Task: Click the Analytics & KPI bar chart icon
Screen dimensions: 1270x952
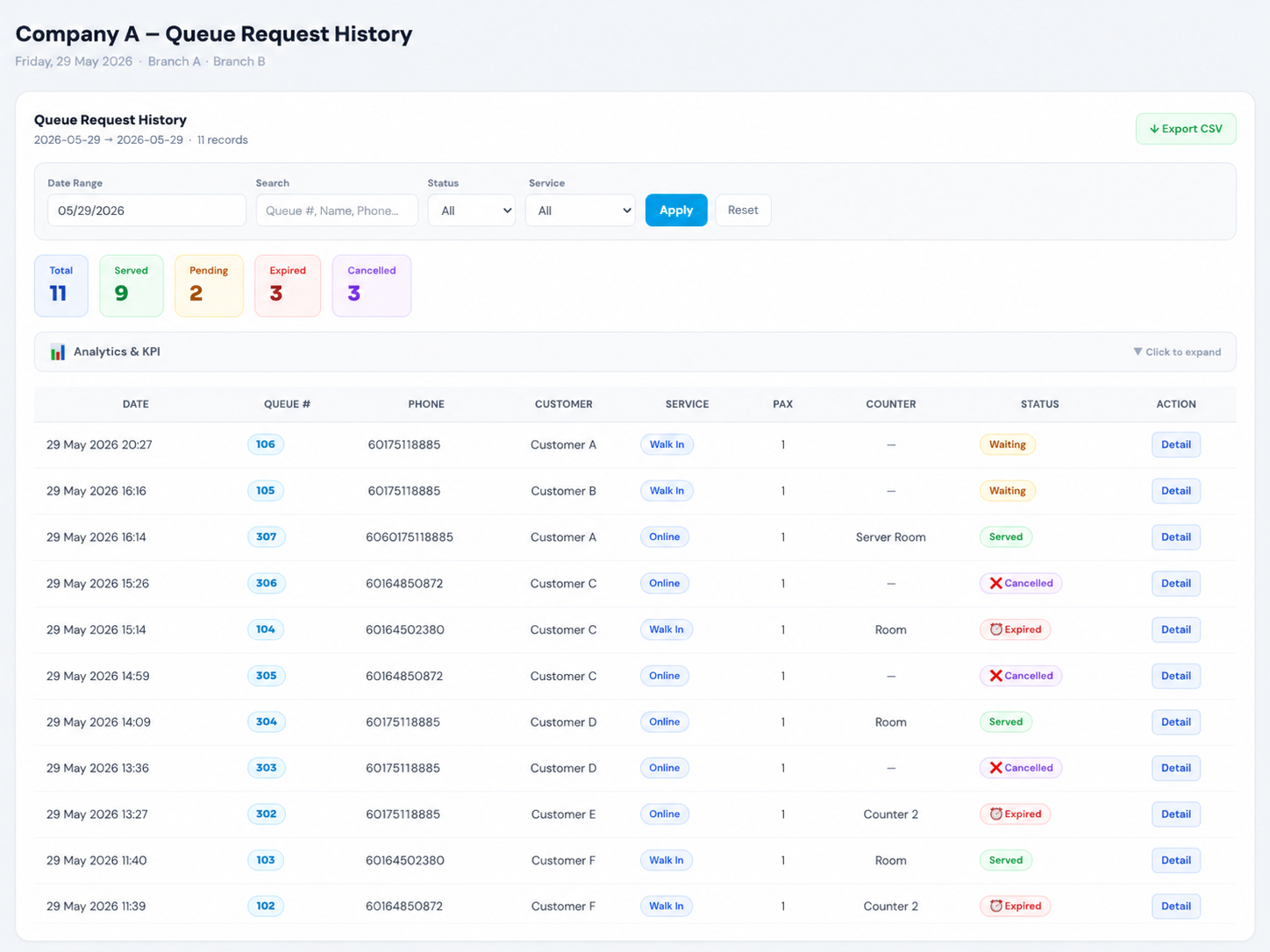Action: click(58, 352)
